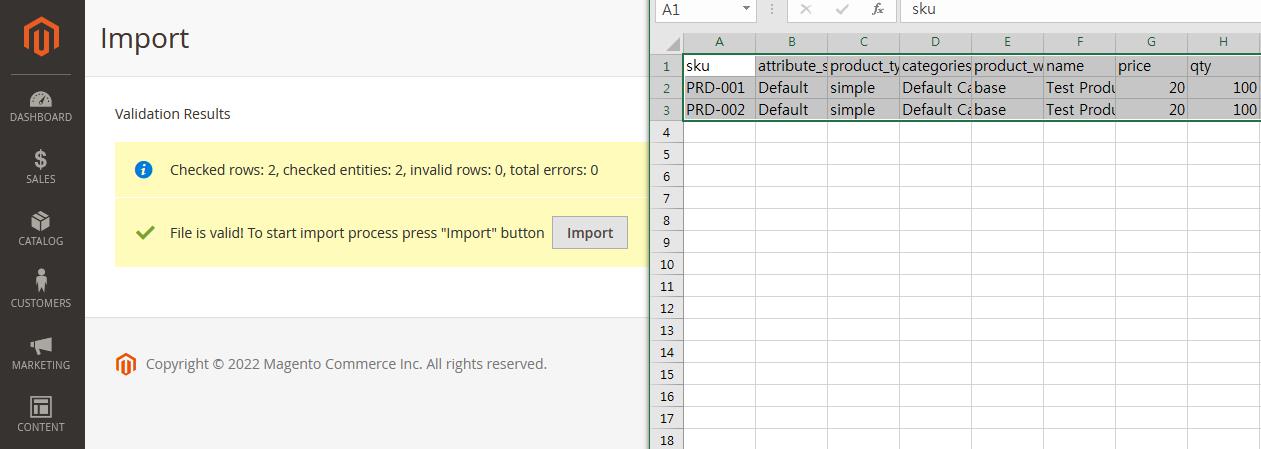Select column G header
This screenshot has height=449, width=1261.
tap(1151, 42)
